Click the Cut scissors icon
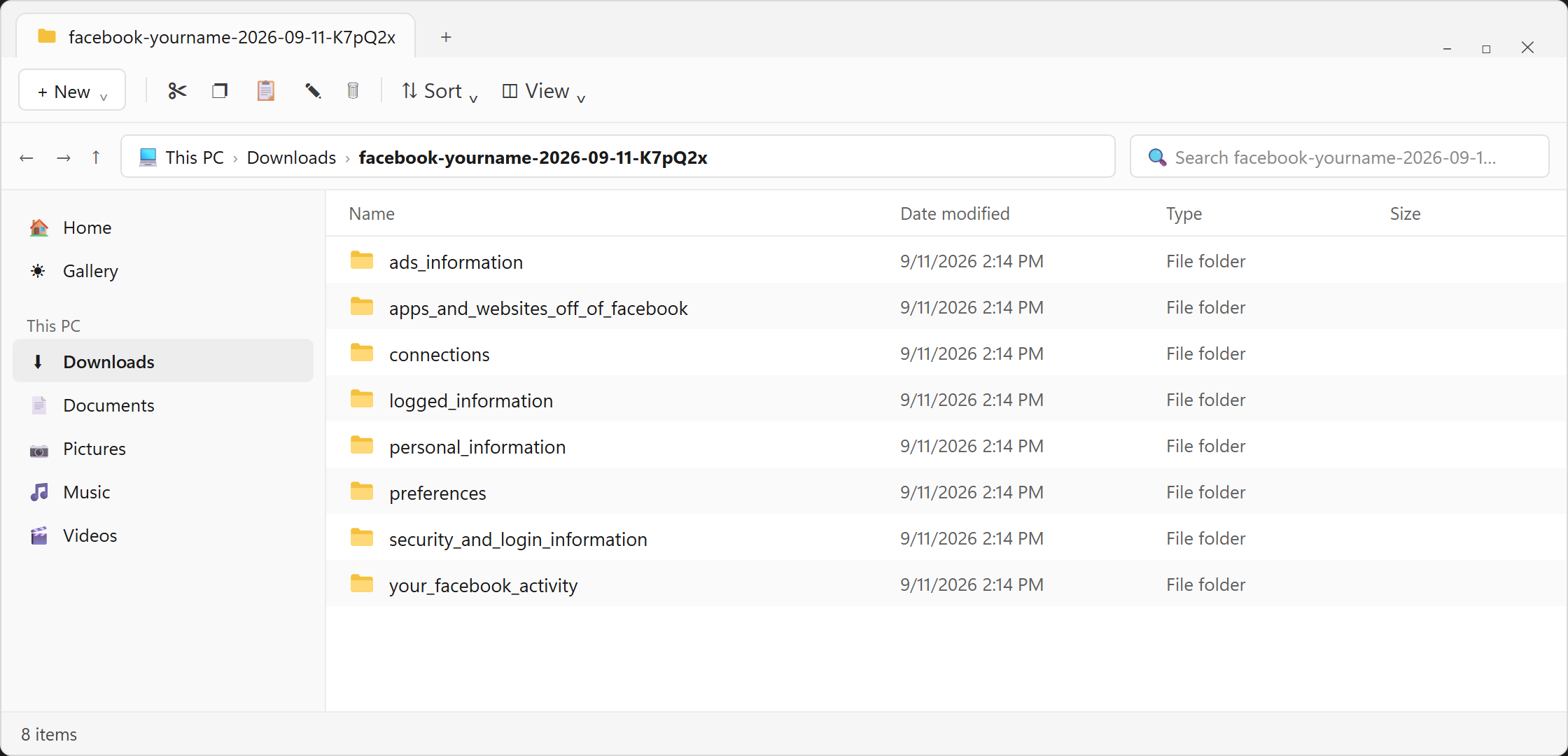This screenshot has height=756, width=1568. coord(177,91)
